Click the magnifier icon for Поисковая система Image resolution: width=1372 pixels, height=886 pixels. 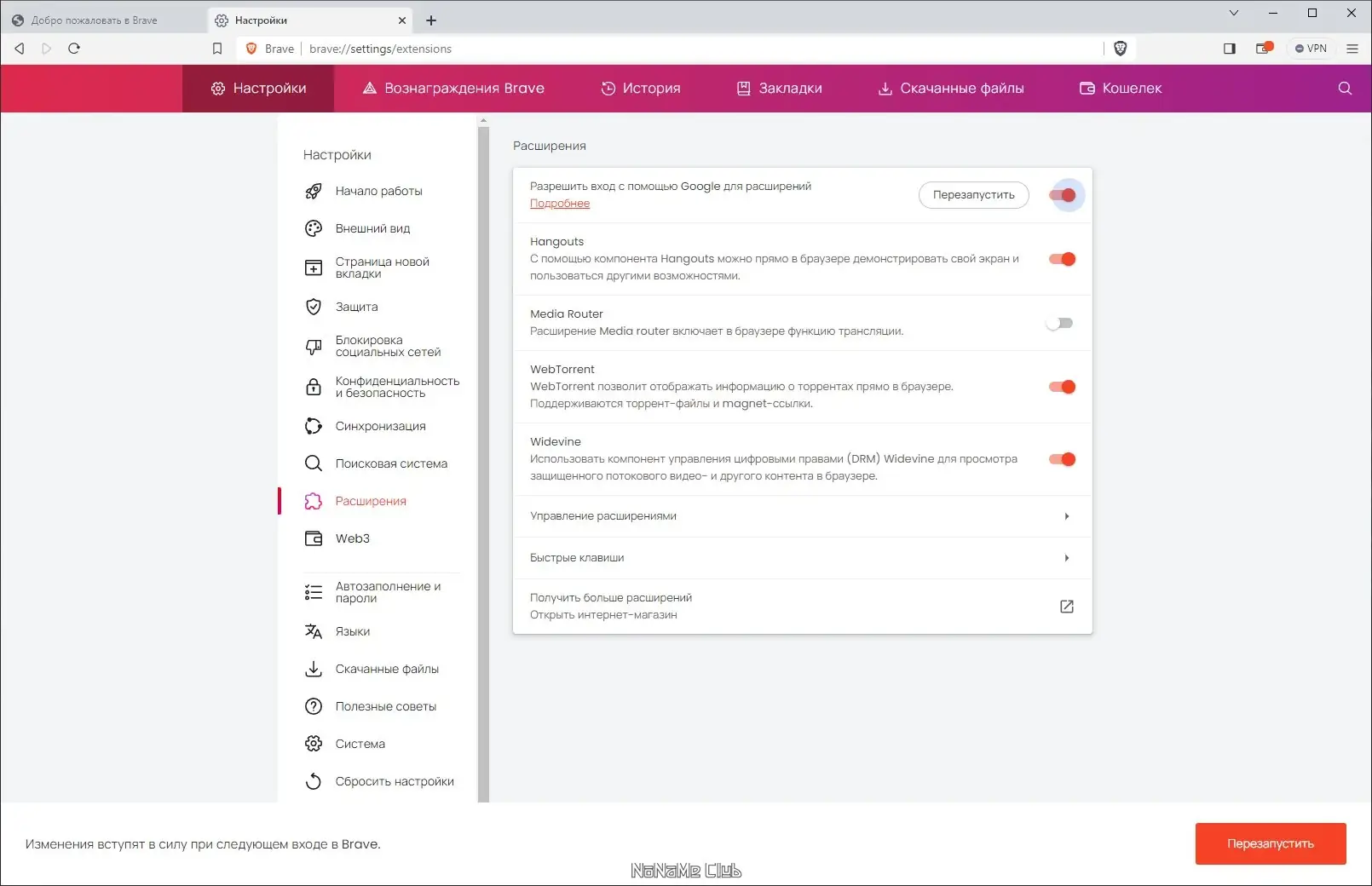pyautogui.click(x=314, y=463)
